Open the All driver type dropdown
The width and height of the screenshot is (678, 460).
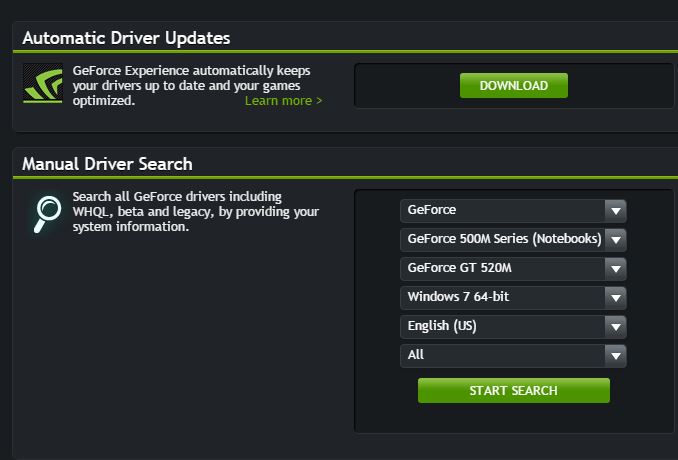pyautogui.click(x=503, y=355)
